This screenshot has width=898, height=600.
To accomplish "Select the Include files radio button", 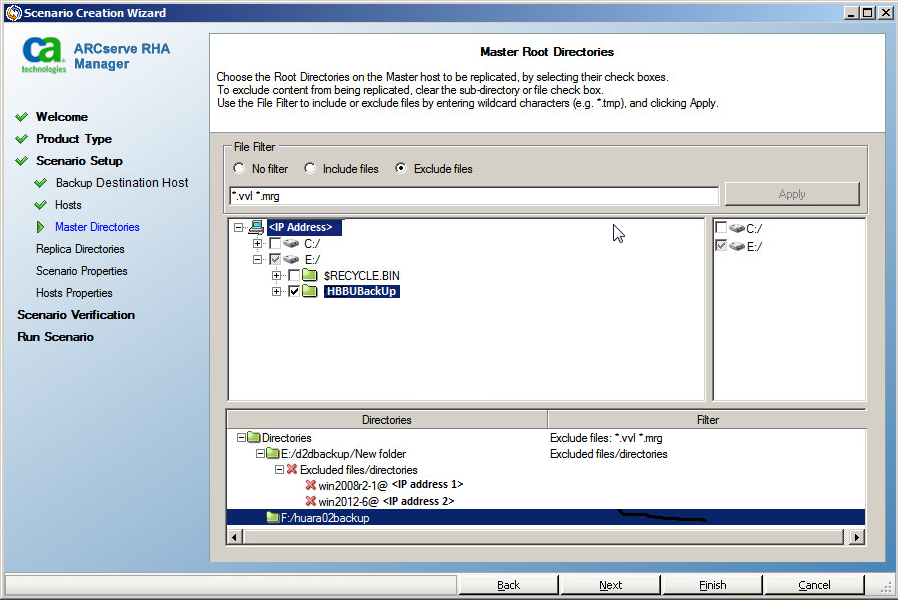I will pyautogui.click(x=310, y=168).
